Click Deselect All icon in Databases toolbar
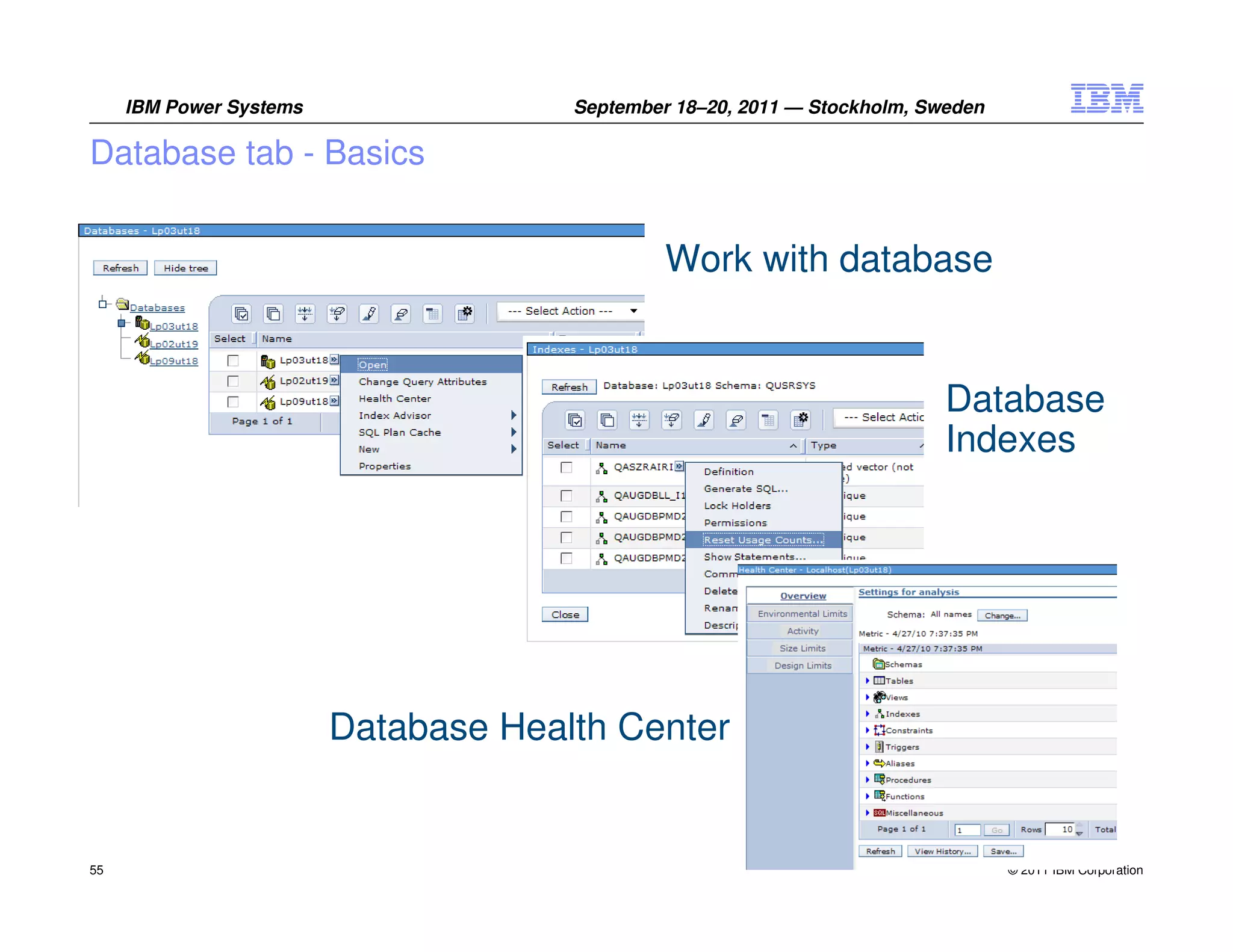 pyautogui.click(x=273, y=314)
